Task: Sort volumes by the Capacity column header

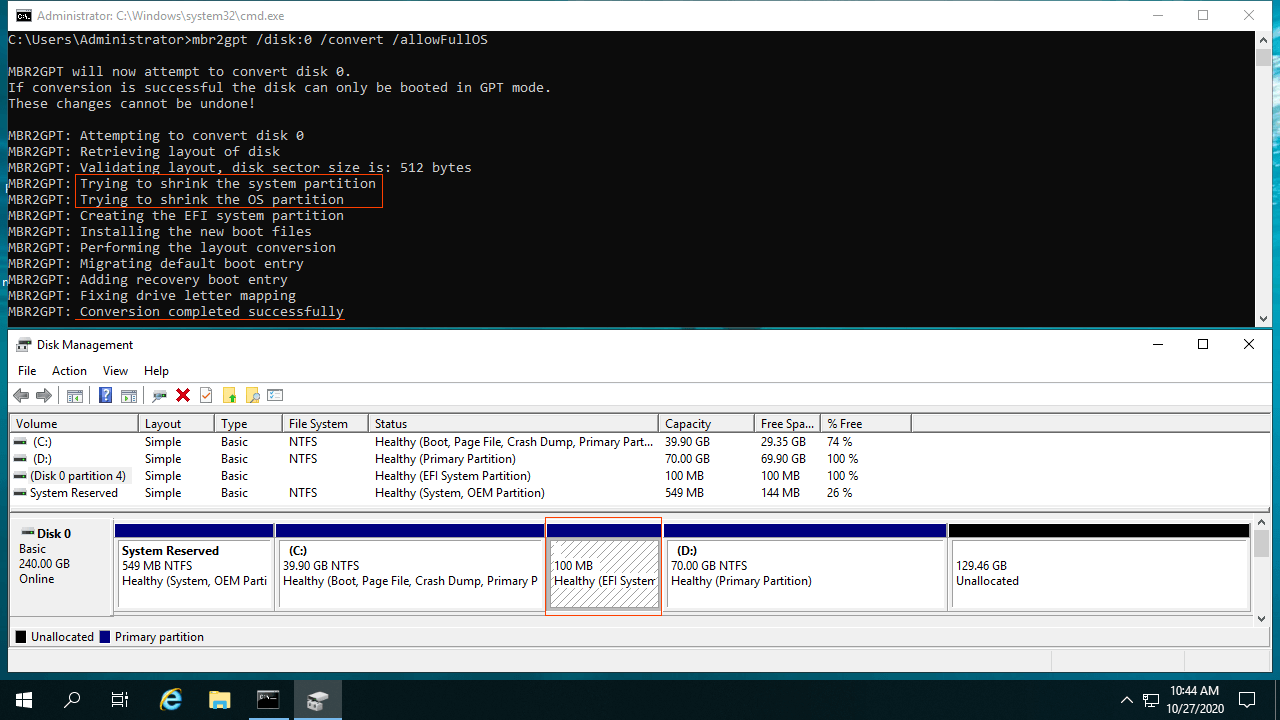Action: [688, 424]
